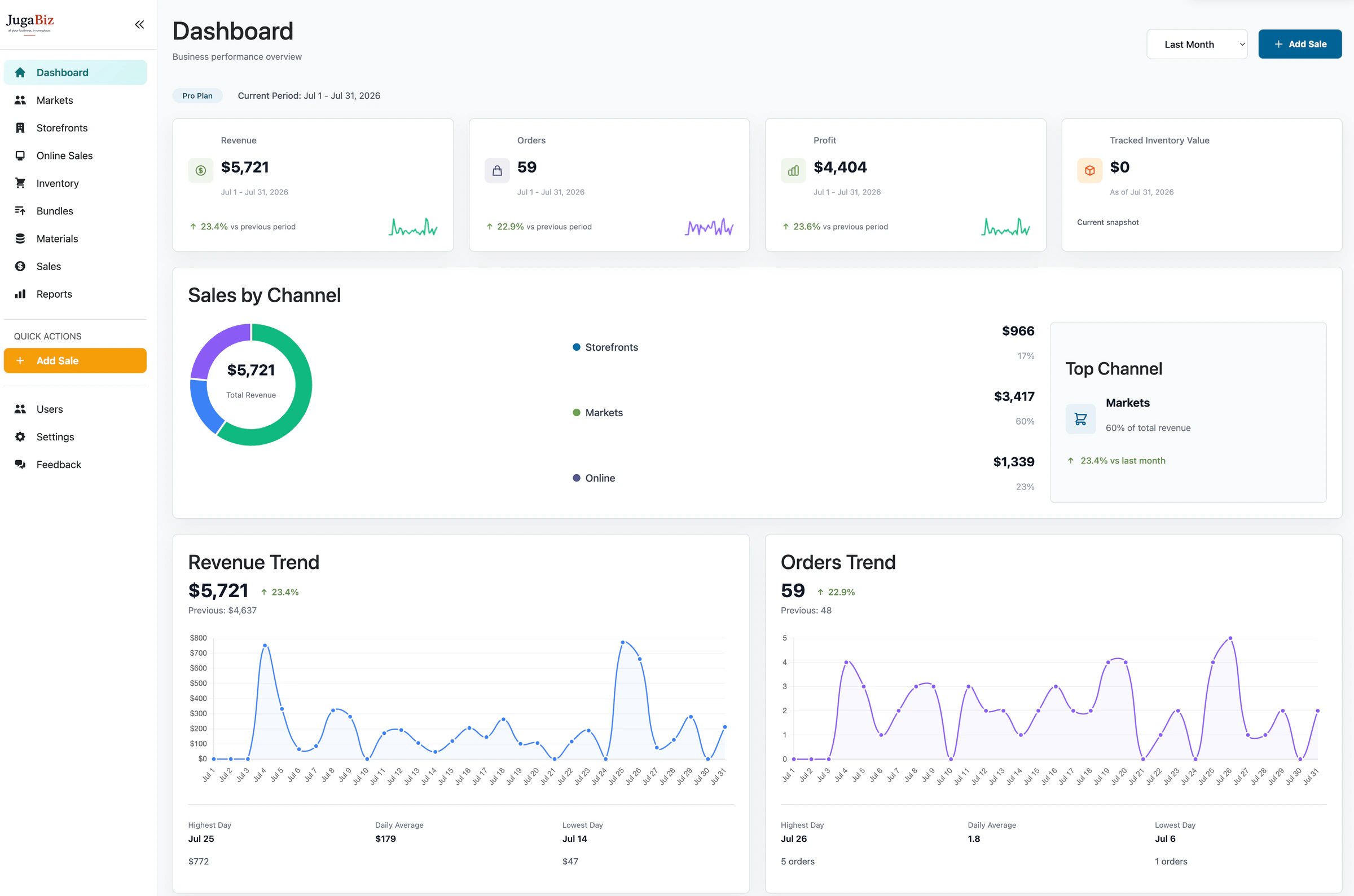Click the Jul 26 peak on Orders Trend

point(1230,638)
